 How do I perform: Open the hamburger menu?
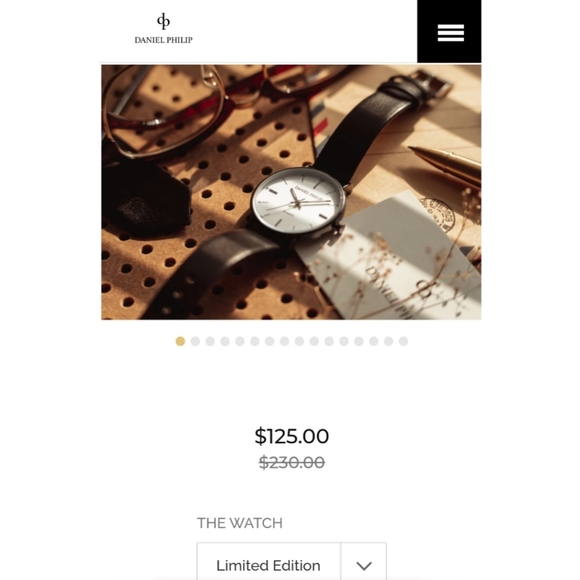click(449, 31)
